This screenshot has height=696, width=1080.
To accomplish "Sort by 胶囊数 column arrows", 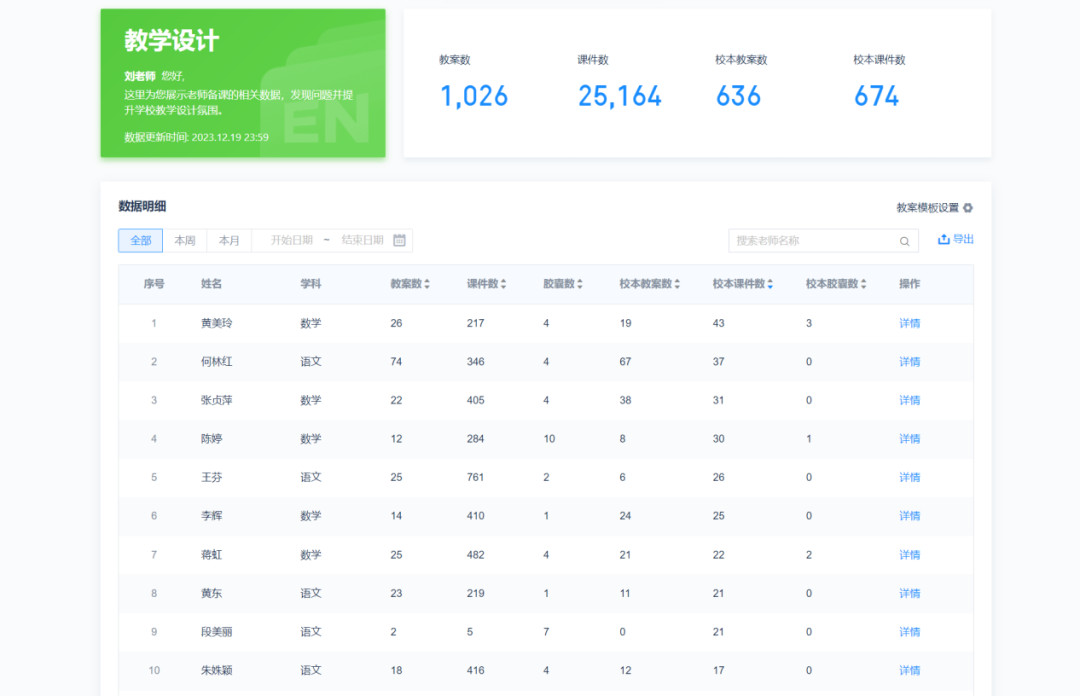I will [579, 285].
